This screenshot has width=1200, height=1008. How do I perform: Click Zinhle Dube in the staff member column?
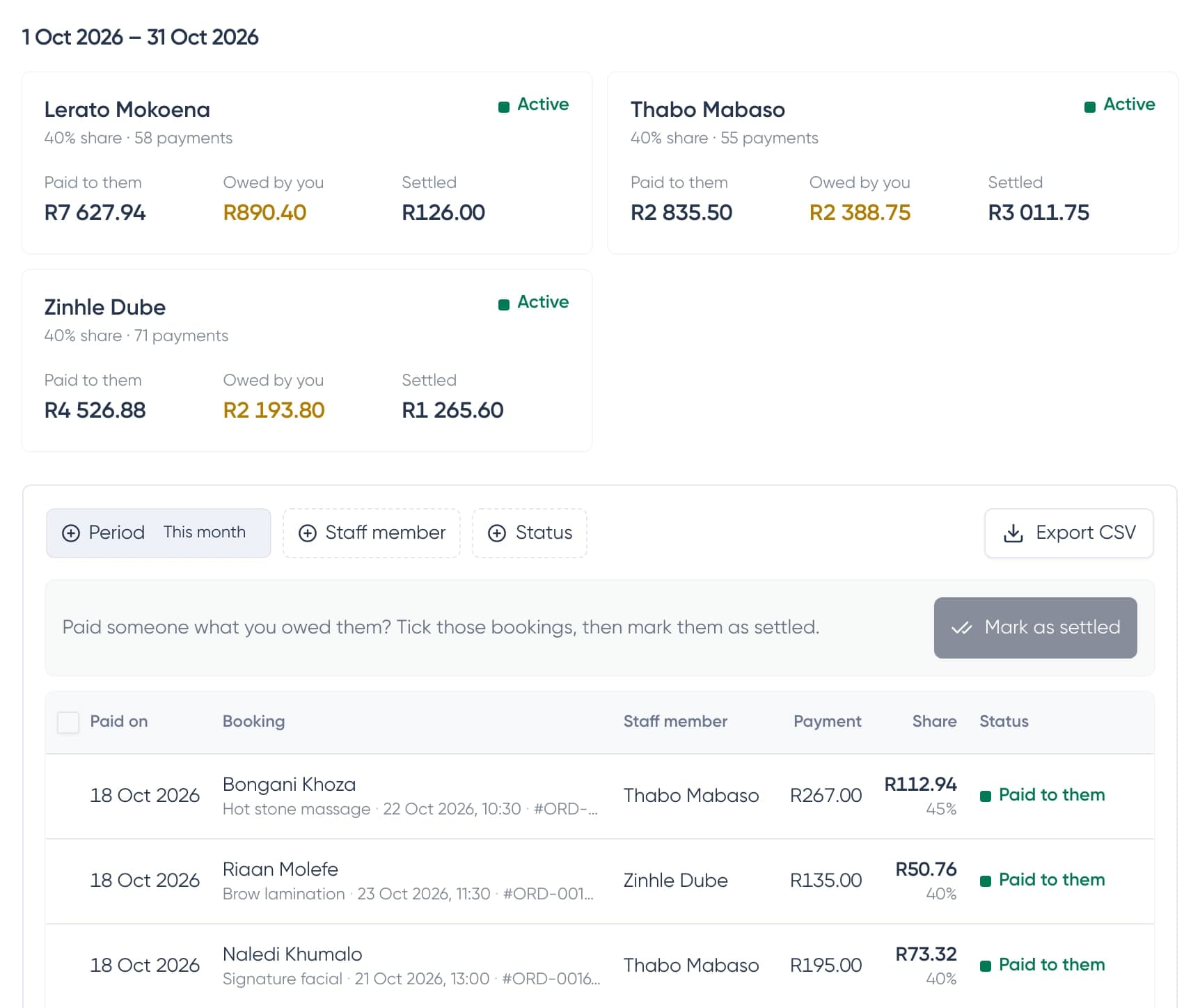tap(675, 881)
